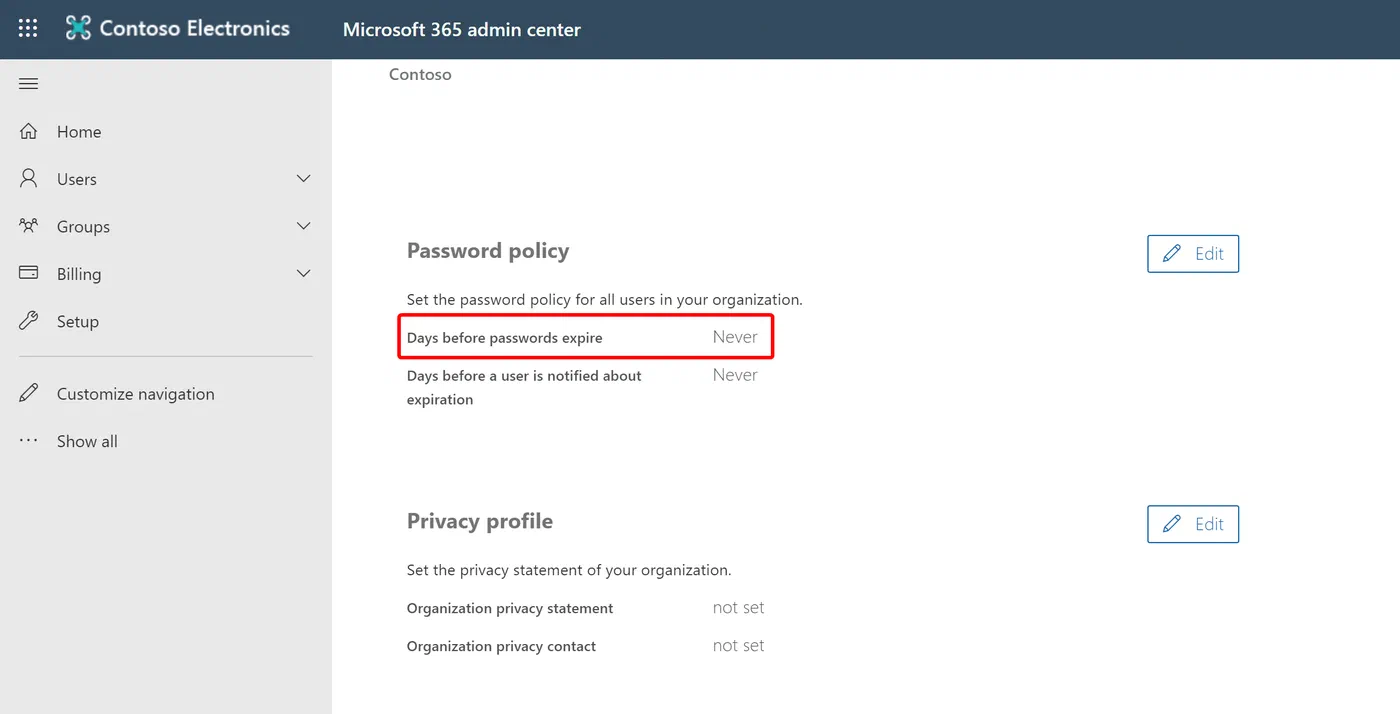Click the Contoso organization name
Viewport: 1400px width, 714px height.
[x=420, y=74]
